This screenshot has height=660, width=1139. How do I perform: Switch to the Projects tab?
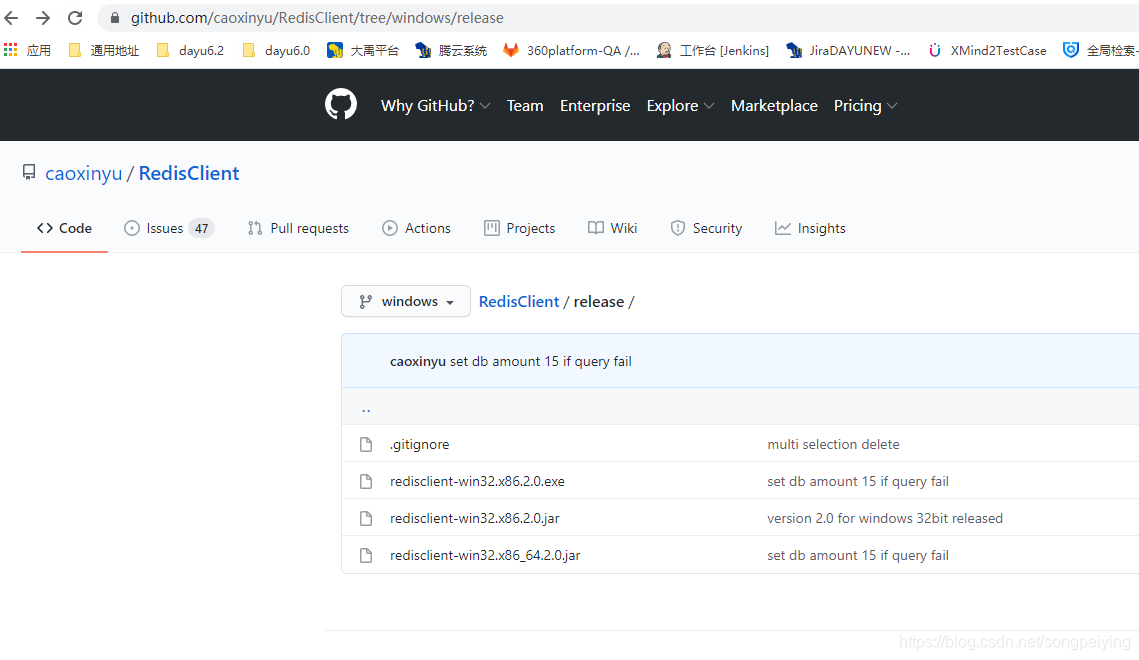tap(519, 228)
